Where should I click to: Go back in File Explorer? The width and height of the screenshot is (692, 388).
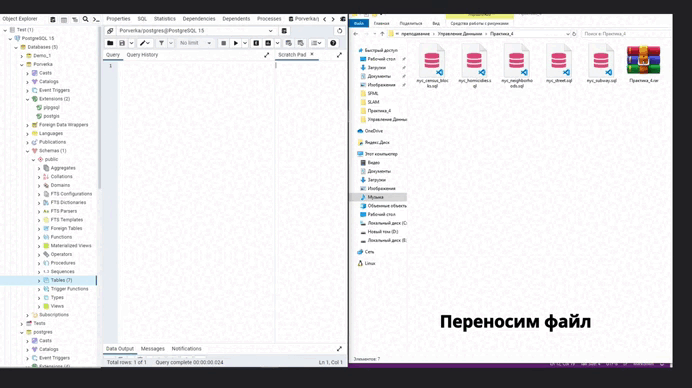click(356, 34)
